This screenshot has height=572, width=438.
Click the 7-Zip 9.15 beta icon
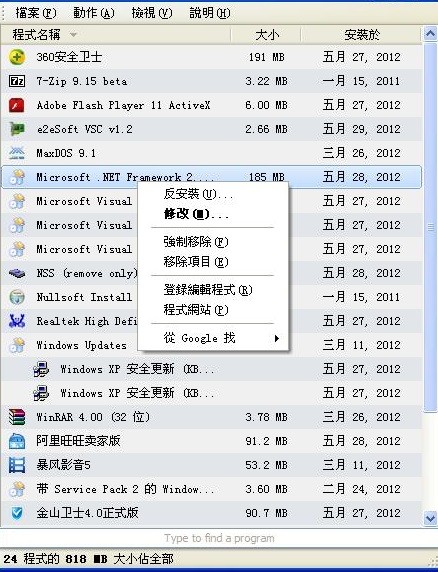tap(17, 81)
